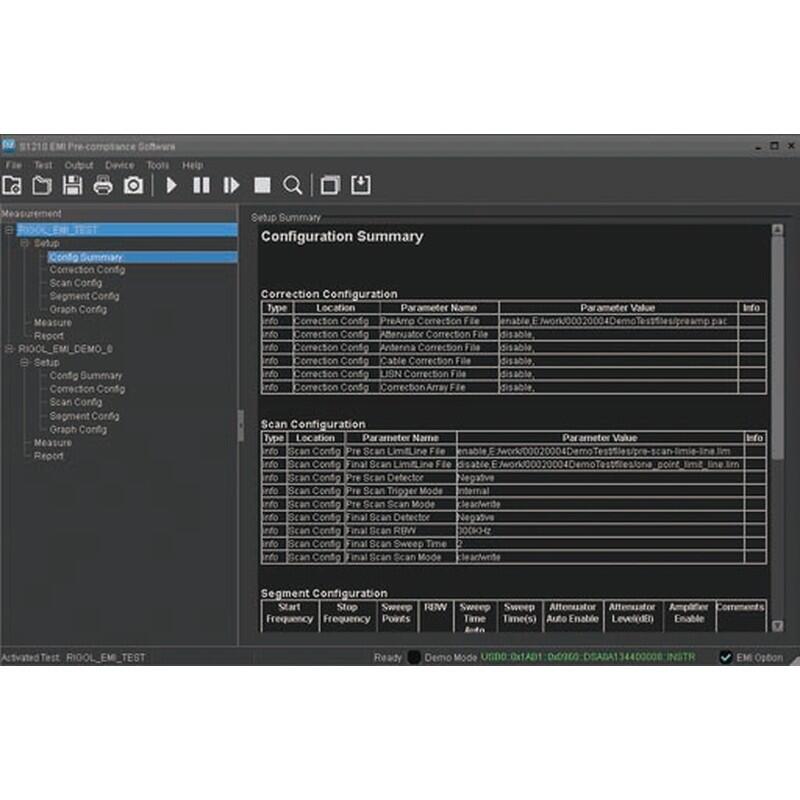Open the Tools menu

[x=157, y=165]
